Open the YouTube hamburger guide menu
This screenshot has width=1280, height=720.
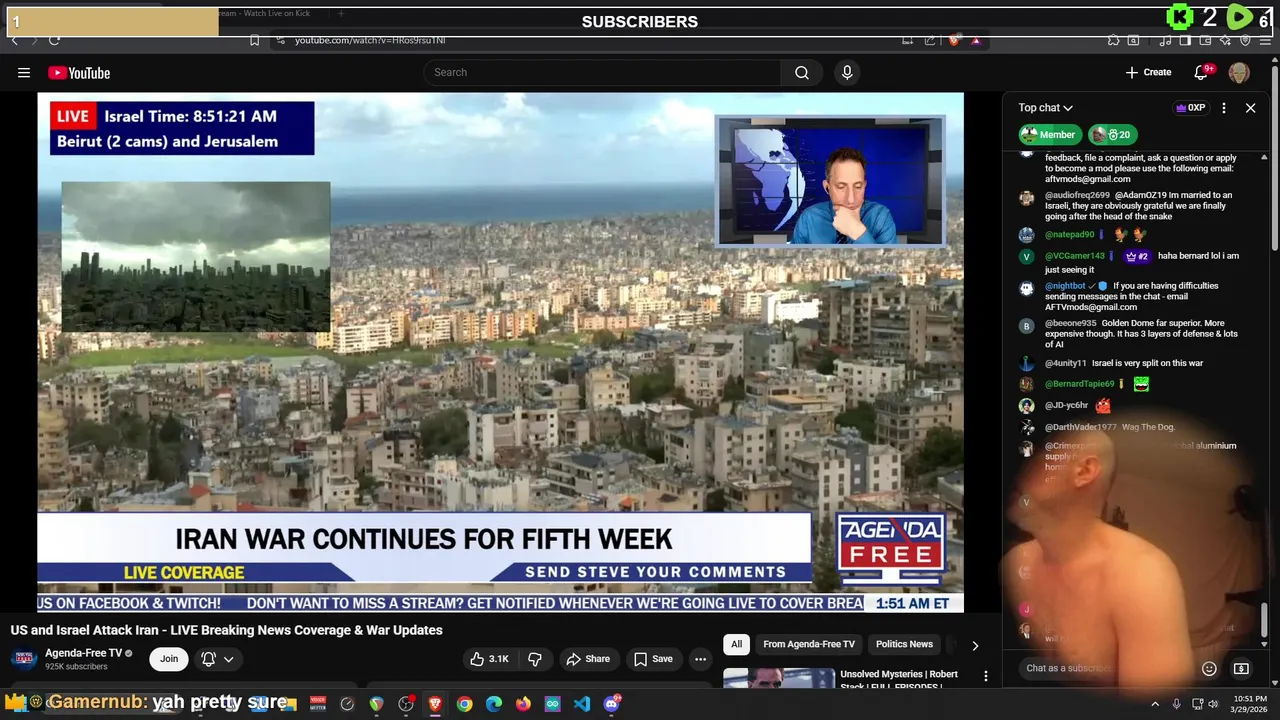24,72
